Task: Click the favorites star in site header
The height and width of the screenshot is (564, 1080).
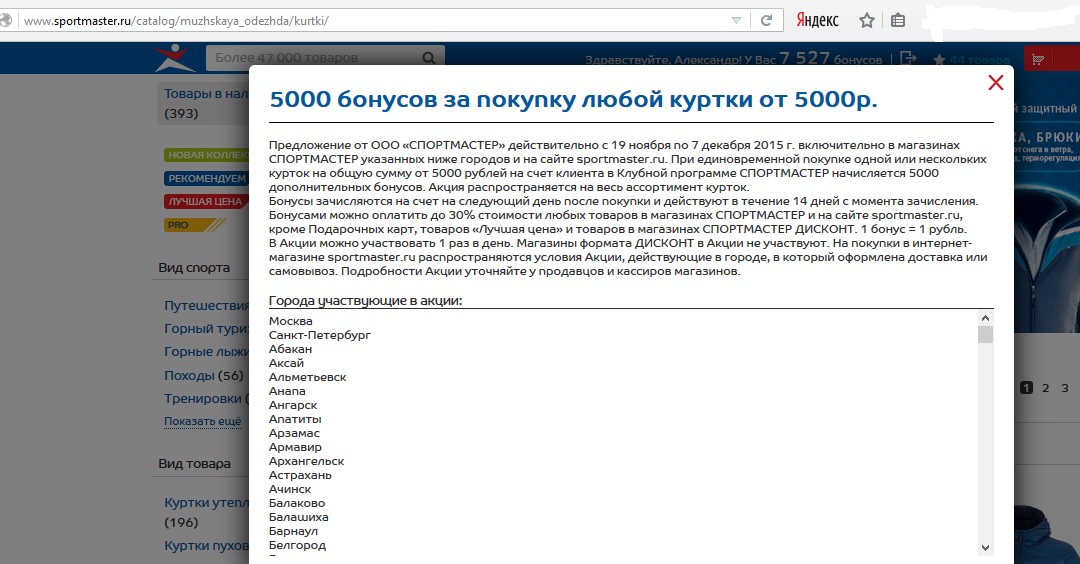Action: 939,60
